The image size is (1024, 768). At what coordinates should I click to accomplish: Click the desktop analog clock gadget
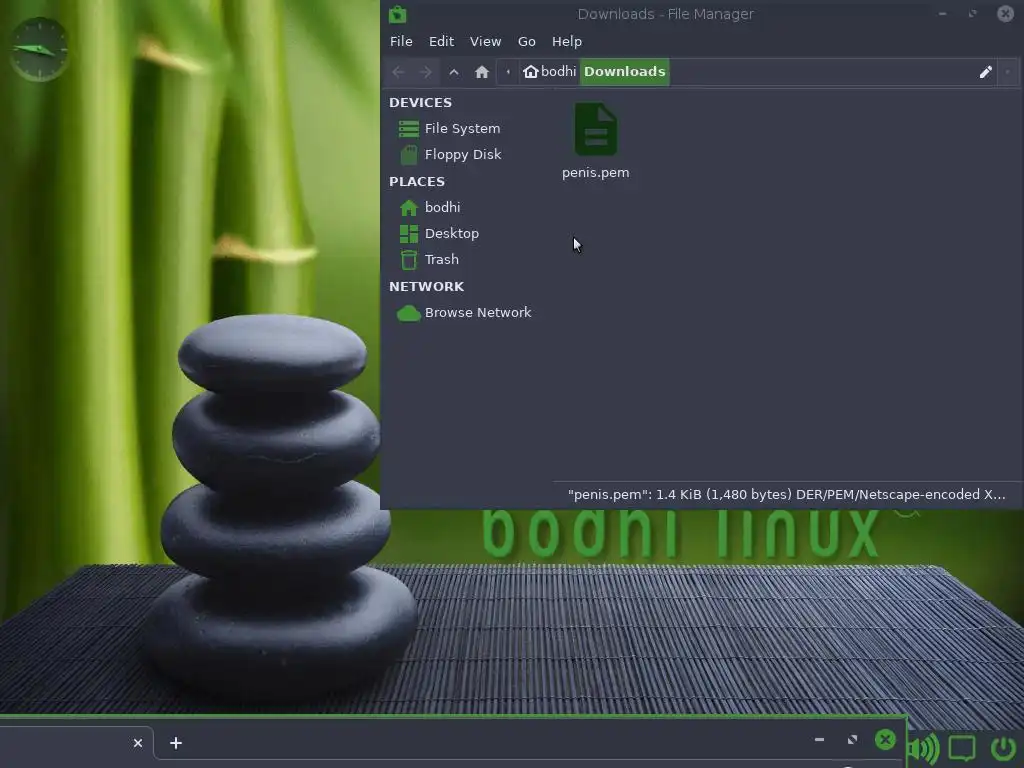tap(39, 50)
